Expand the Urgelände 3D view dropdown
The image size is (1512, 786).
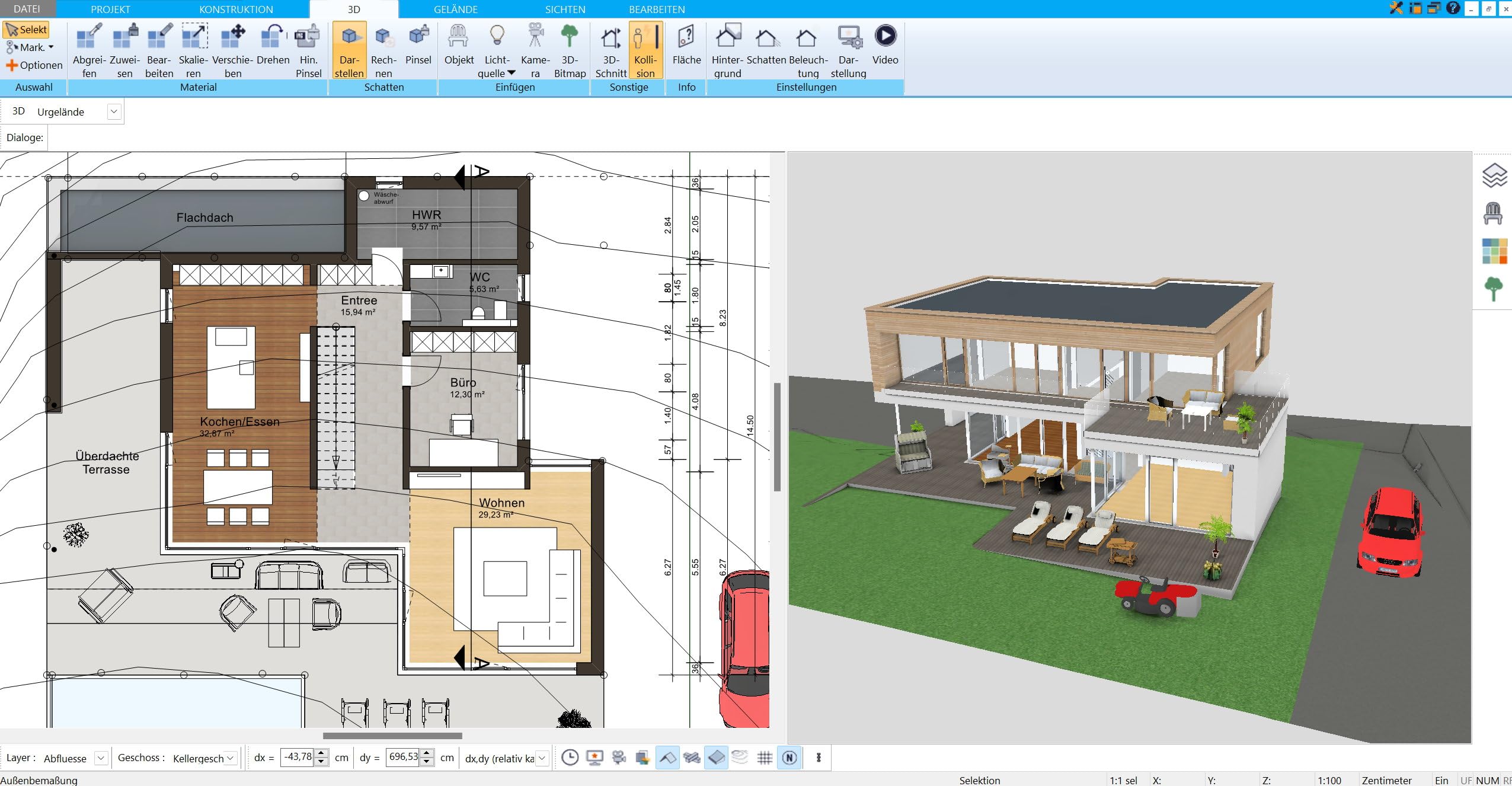[x=114, y=111]
